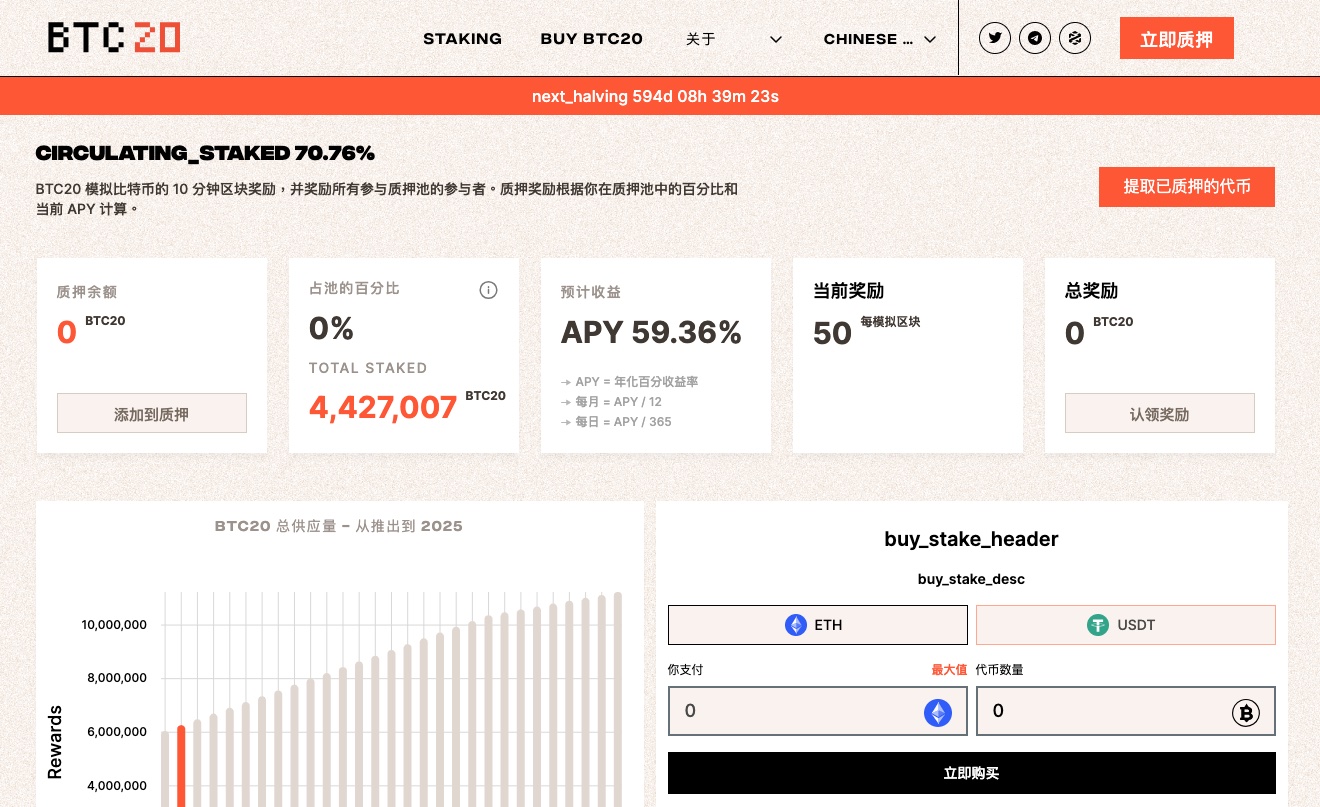The height and width of the screenshot is (807, 1320).
Task: Click the Bitcoin coin icon in 代币数量 field
Action: click(1246, 712)
